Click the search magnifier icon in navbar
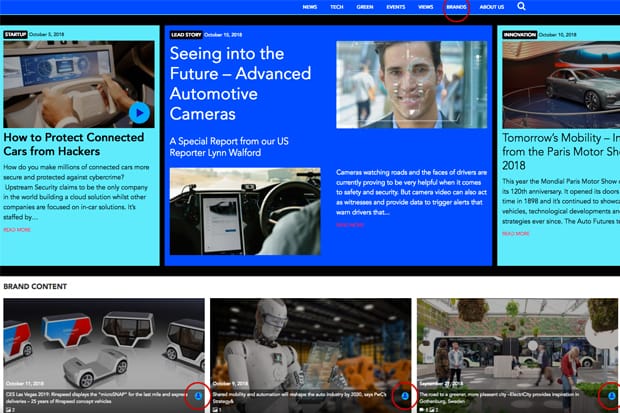620x413 pixels. (x=521, y=7)
